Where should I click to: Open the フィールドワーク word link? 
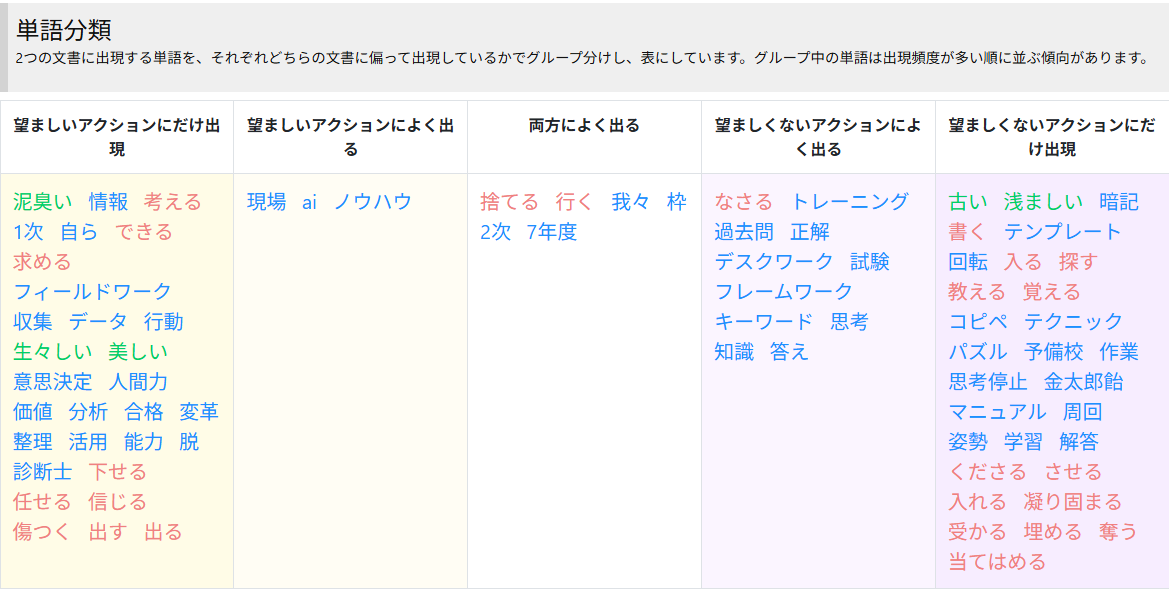(x=92, y=292)
